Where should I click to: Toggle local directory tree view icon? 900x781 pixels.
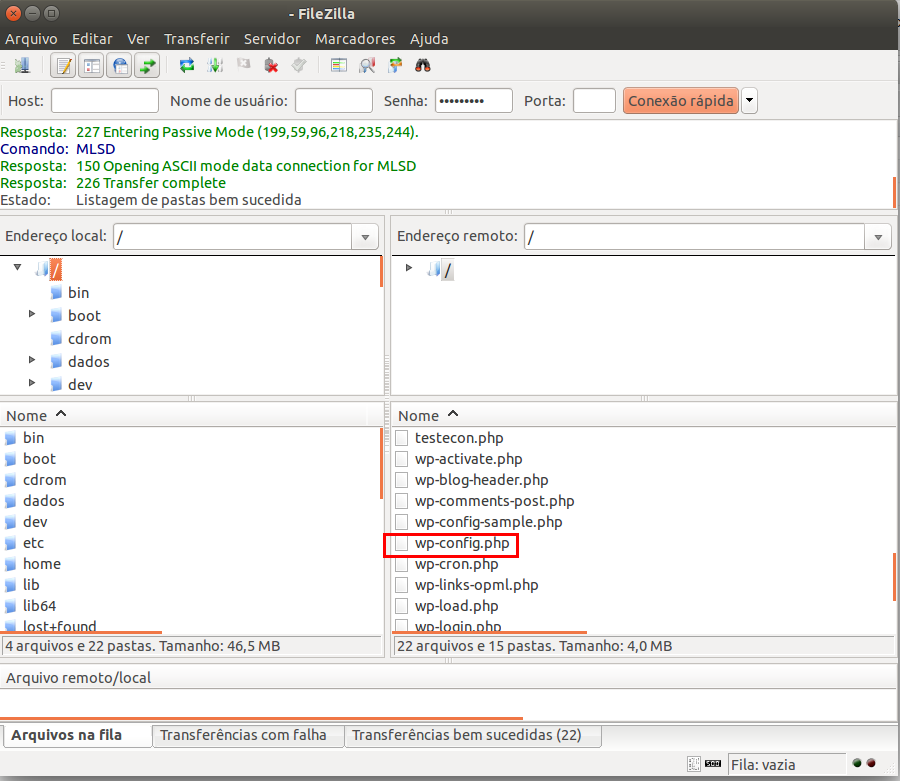92,66
